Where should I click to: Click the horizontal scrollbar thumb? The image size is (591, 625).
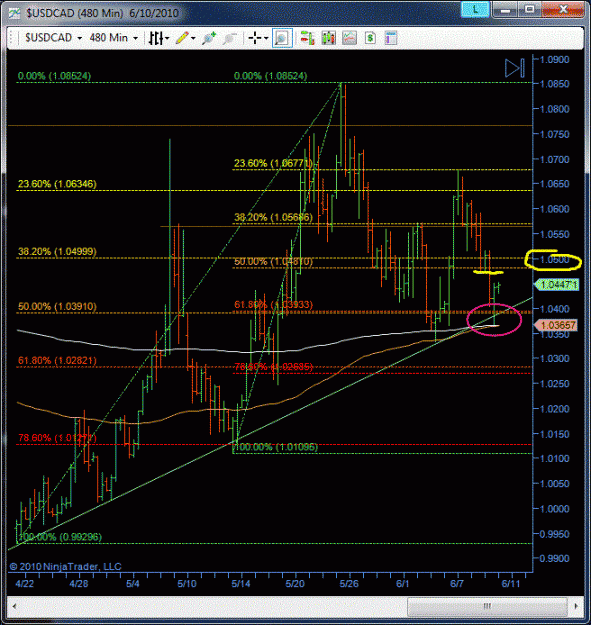click(487, 606)
